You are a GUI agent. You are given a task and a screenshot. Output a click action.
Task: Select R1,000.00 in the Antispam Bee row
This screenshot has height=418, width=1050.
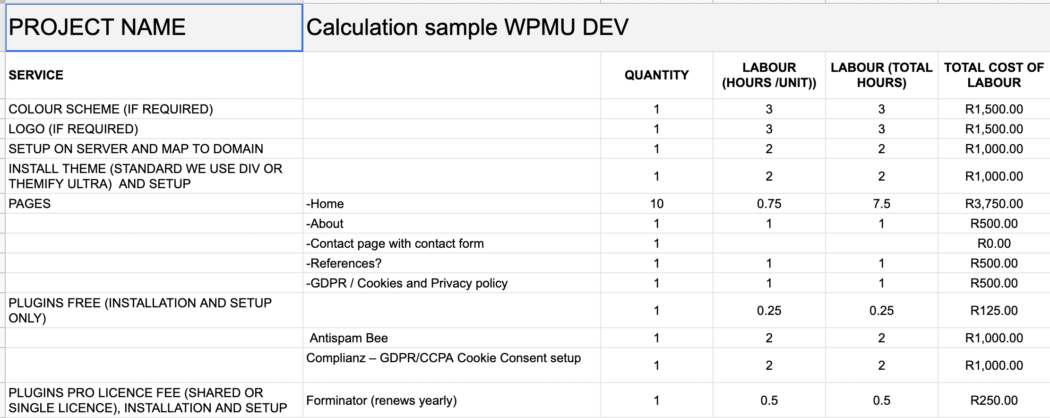click(994, 338)
